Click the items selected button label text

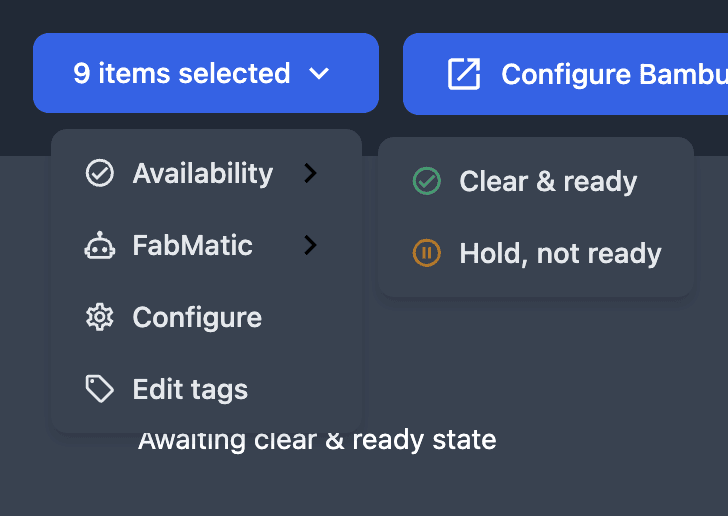182,73
